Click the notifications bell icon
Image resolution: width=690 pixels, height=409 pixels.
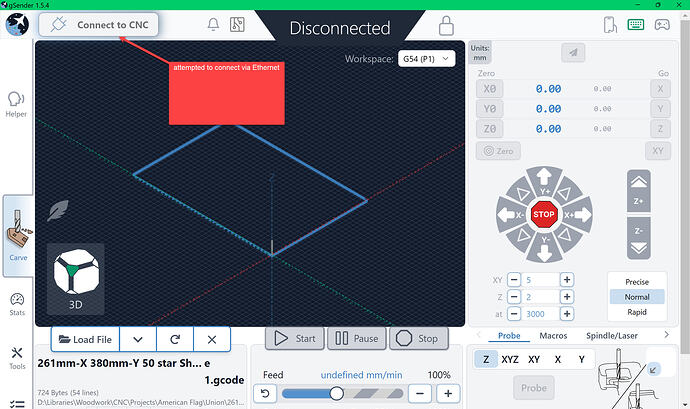point(213,25)
